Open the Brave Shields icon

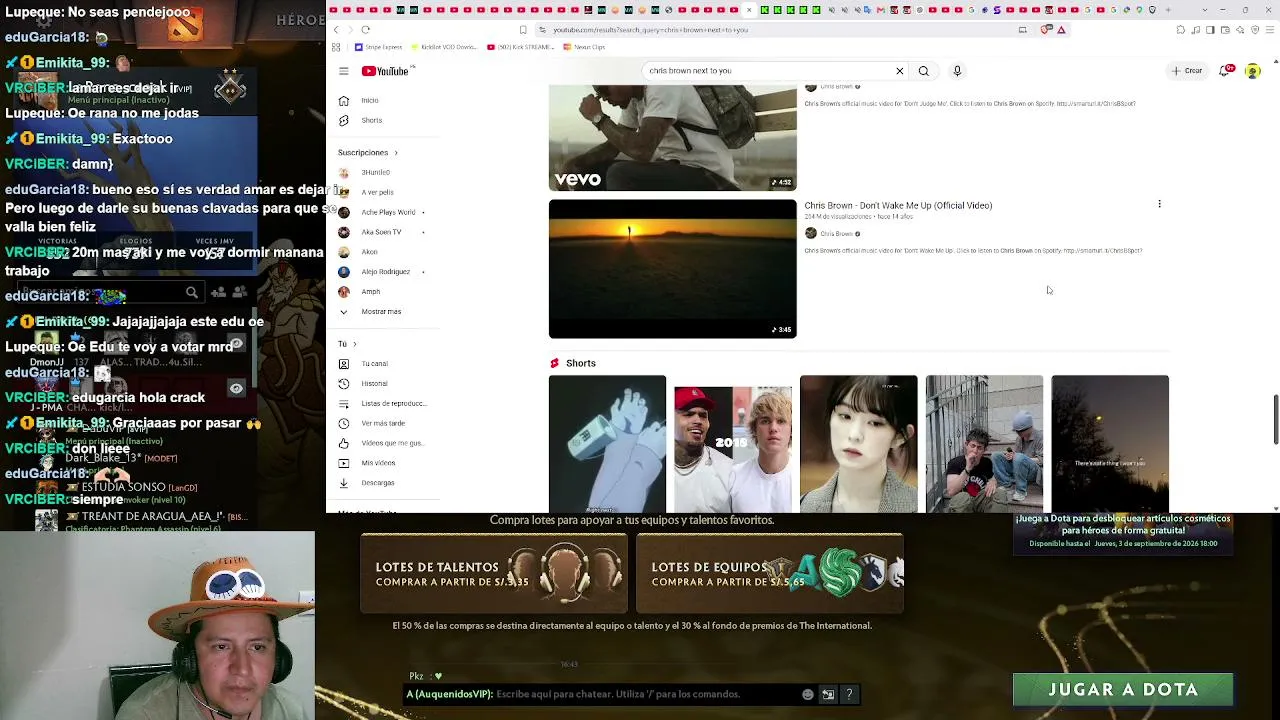click(x=1046, y=30)
